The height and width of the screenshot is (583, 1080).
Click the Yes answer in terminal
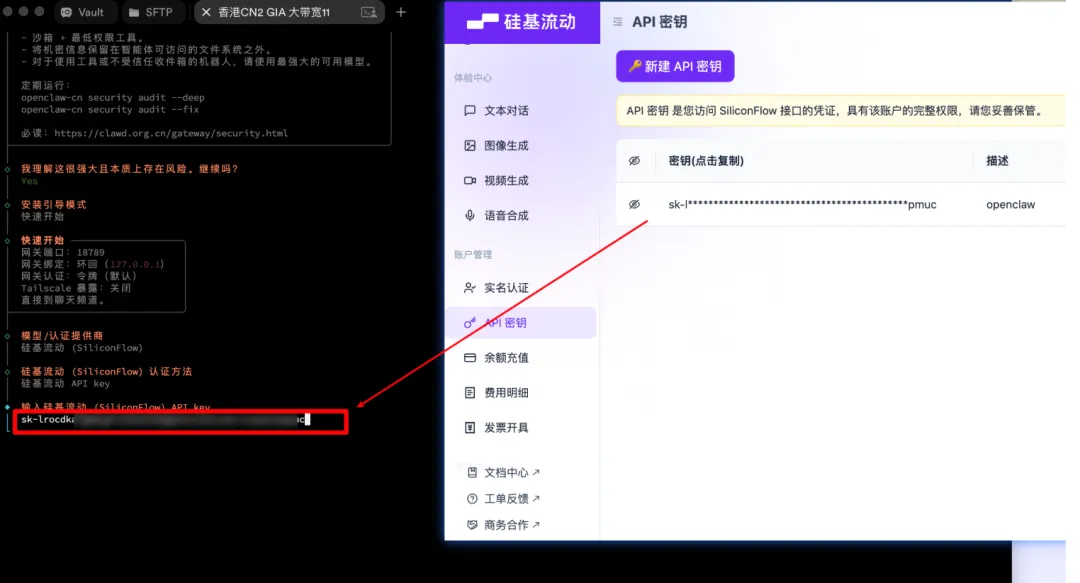[29, 181]
